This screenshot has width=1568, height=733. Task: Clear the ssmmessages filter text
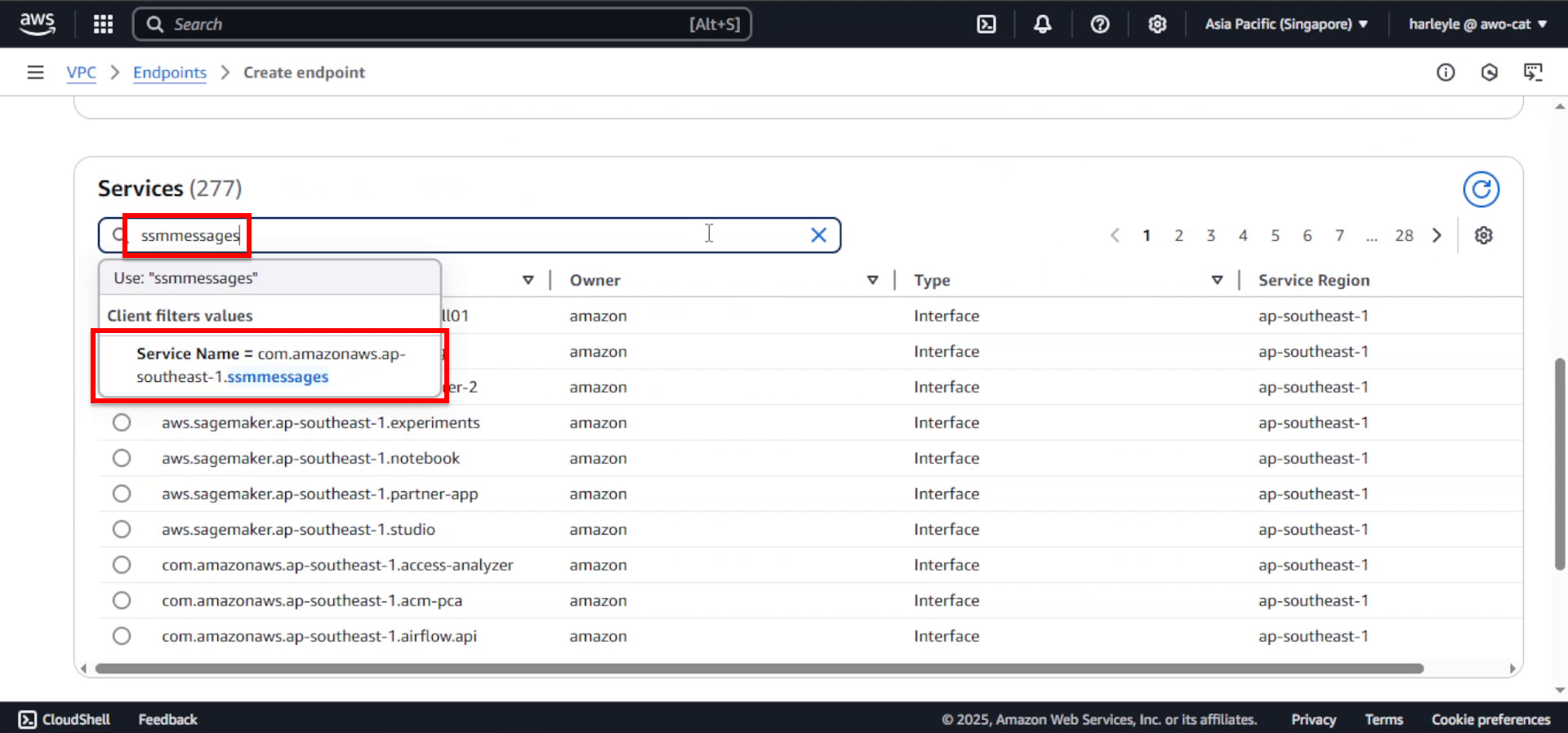coord(818,235)
